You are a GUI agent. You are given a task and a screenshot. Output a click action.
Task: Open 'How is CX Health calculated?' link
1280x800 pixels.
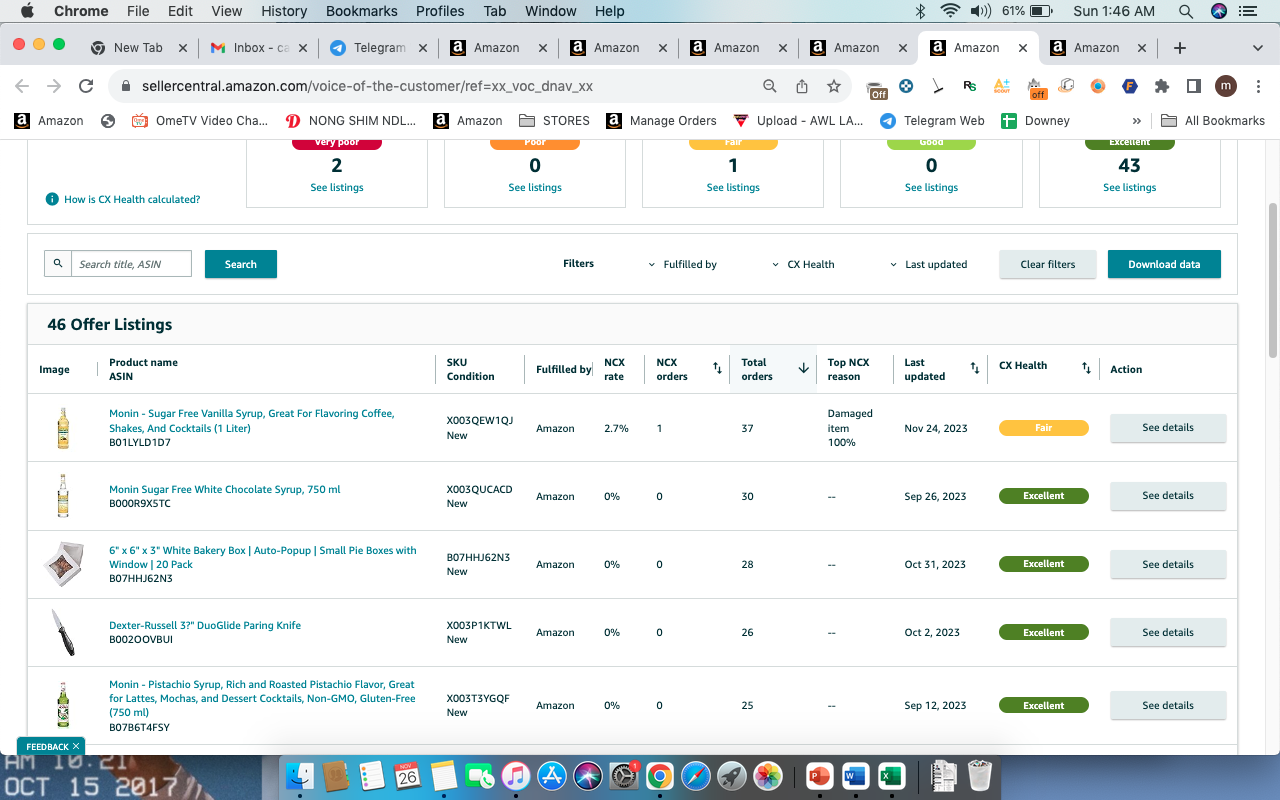(x=132, y=199)
